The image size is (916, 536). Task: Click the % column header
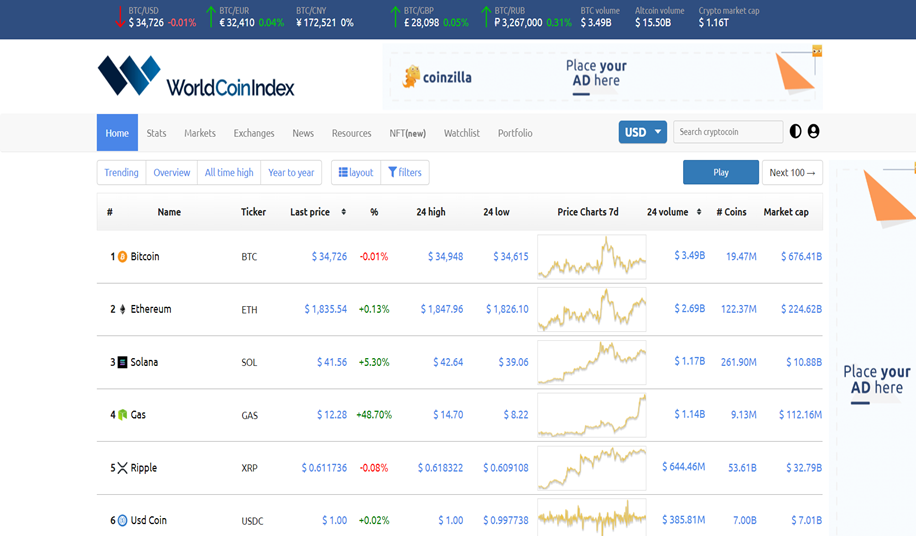tap(374, 212)
